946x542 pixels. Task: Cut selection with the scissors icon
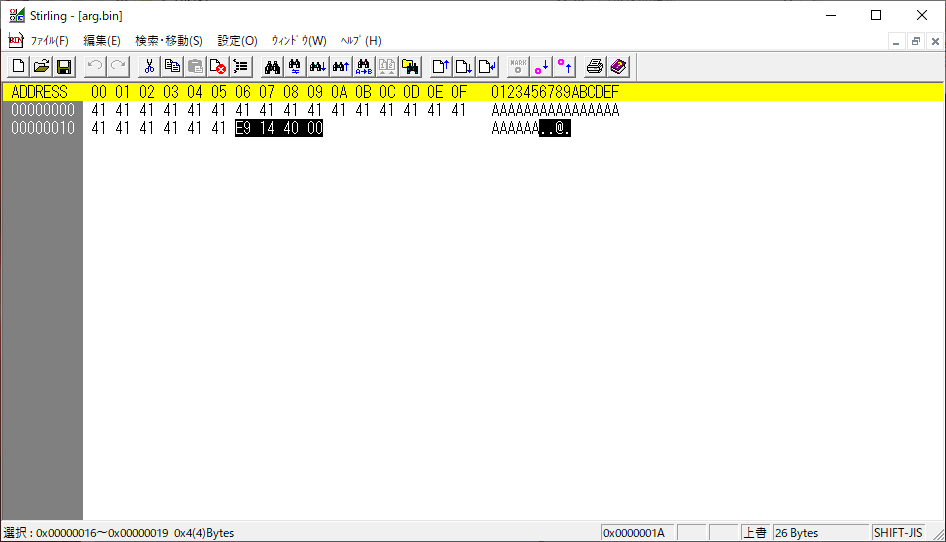click(x=149, y=67)
